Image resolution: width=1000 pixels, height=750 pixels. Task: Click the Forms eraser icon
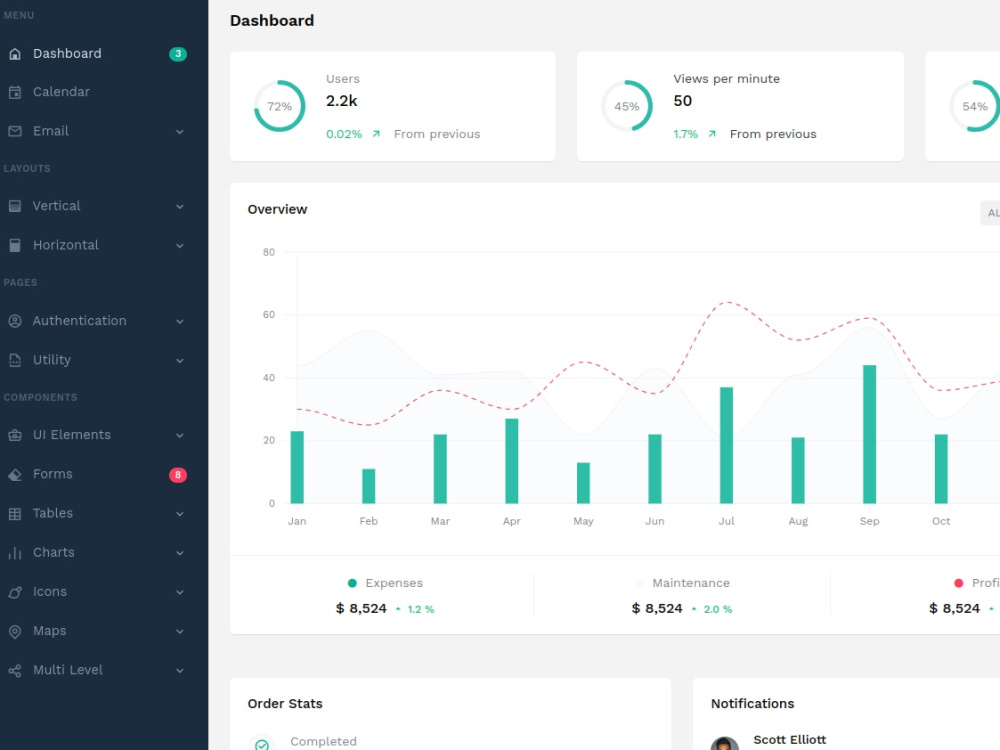15,475
